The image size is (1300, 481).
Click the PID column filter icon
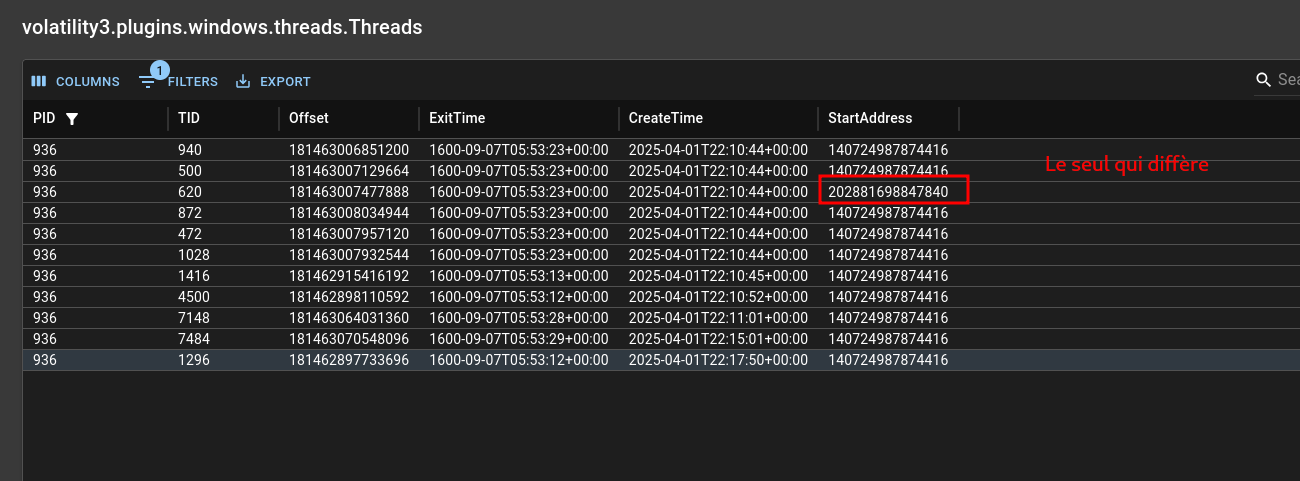click(x=72, y=119)
